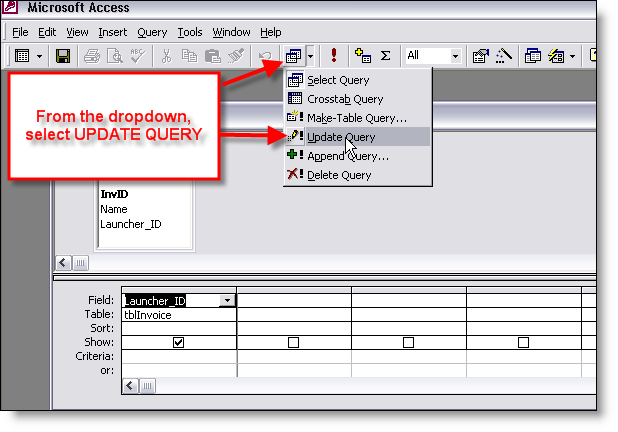Open the Help menu
The width and height of the screenshot is (618, 432).
[x=271, y=32]
